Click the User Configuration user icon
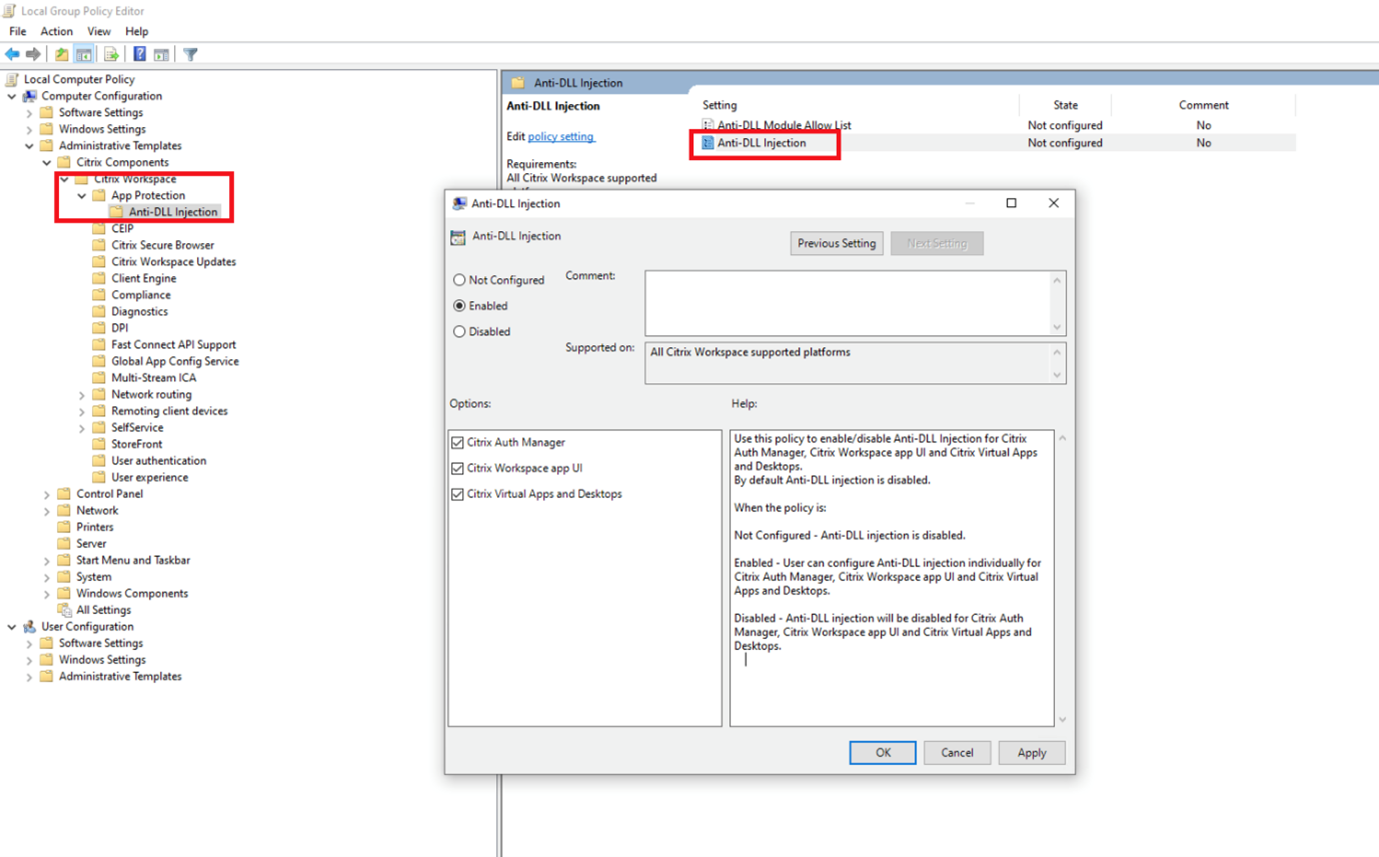1379x857 pixels. click(29, 627)
